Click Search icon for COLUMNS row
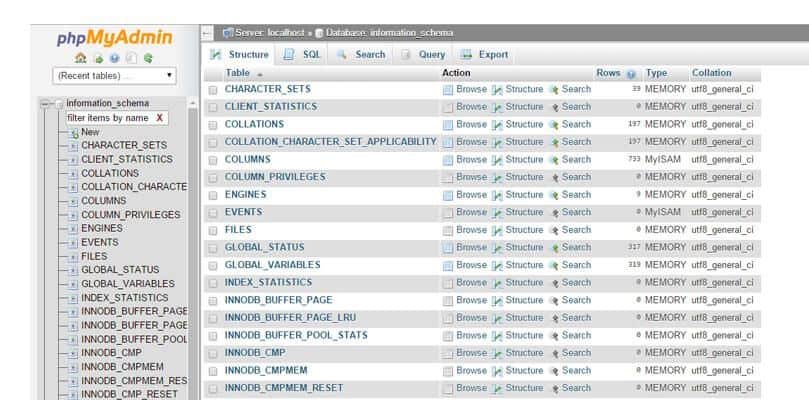 tap(555, 160)
